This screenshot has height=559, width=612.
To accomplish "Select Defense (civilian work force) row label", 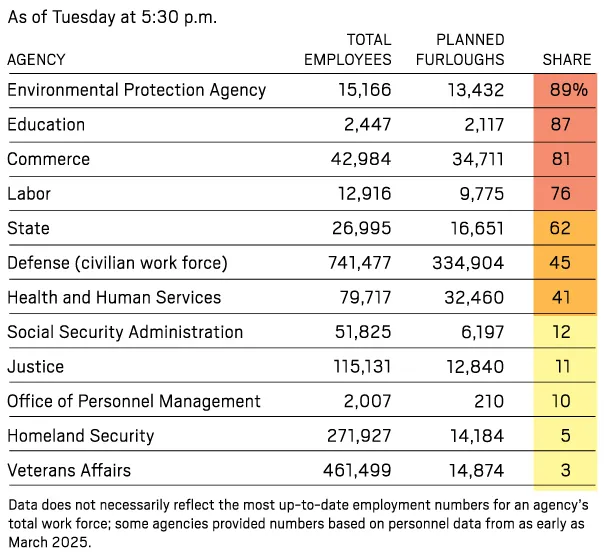I will pyautogui.click(x=118, y=263).
